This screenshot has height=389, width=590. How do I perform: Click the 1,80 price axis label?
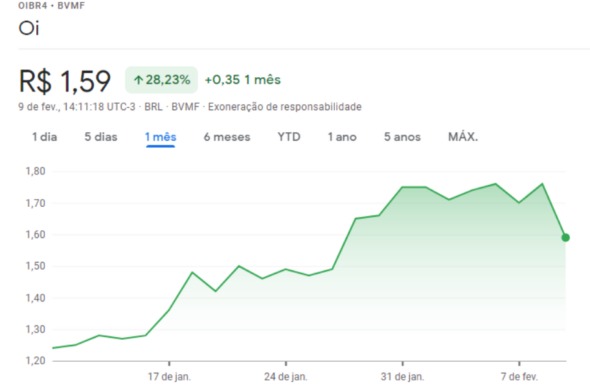(x=35, y=171)
